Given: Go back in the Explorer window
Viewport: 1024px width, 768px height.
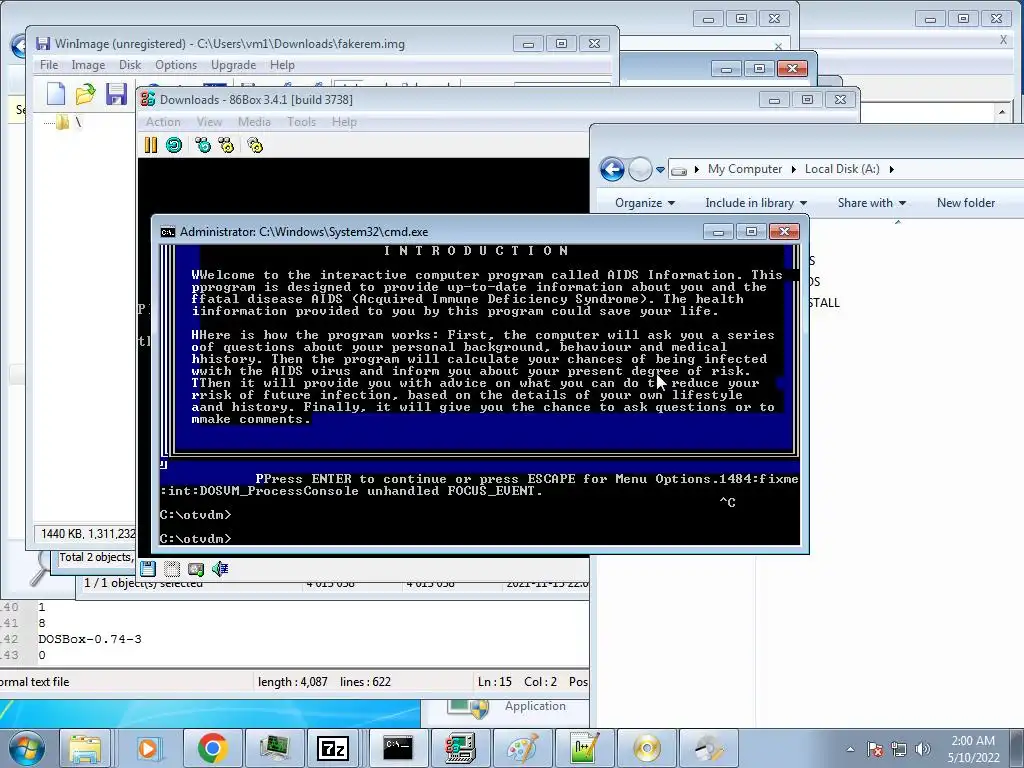Looking at the screenshot, I should pyautogui.click(x=612, y=170).
